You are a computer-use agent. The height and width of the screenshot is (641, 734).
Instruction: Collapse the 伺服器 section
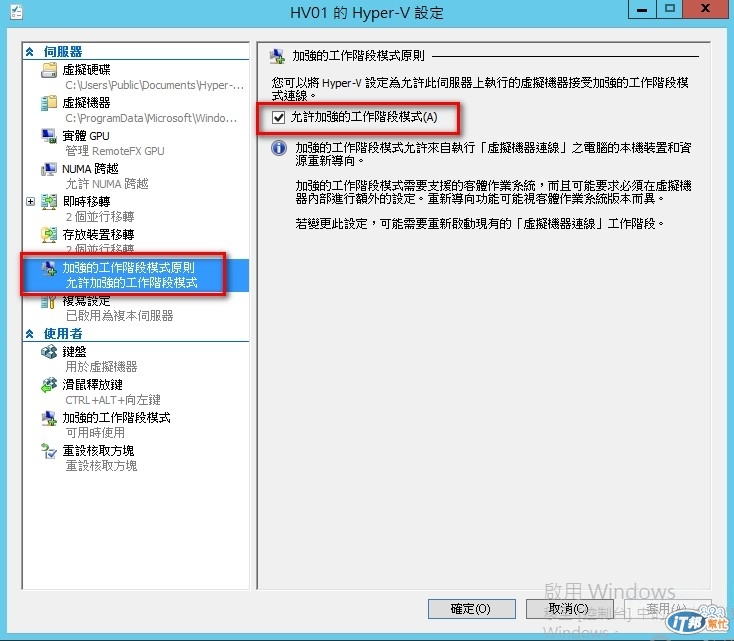point(29,52)
